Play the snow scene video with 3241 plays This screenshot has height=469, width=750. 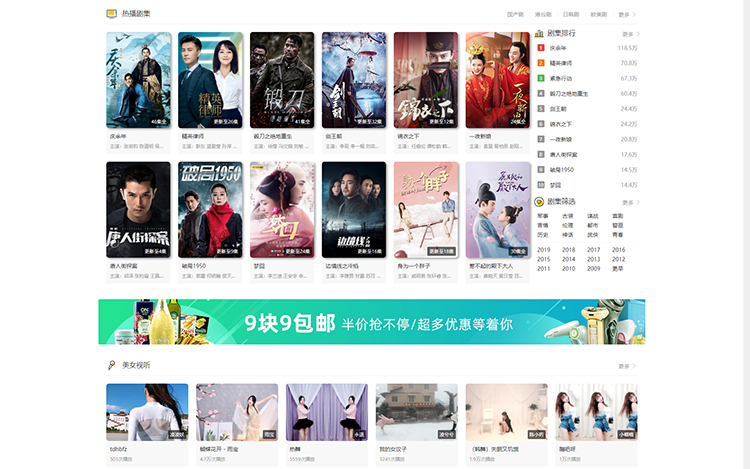417,412
